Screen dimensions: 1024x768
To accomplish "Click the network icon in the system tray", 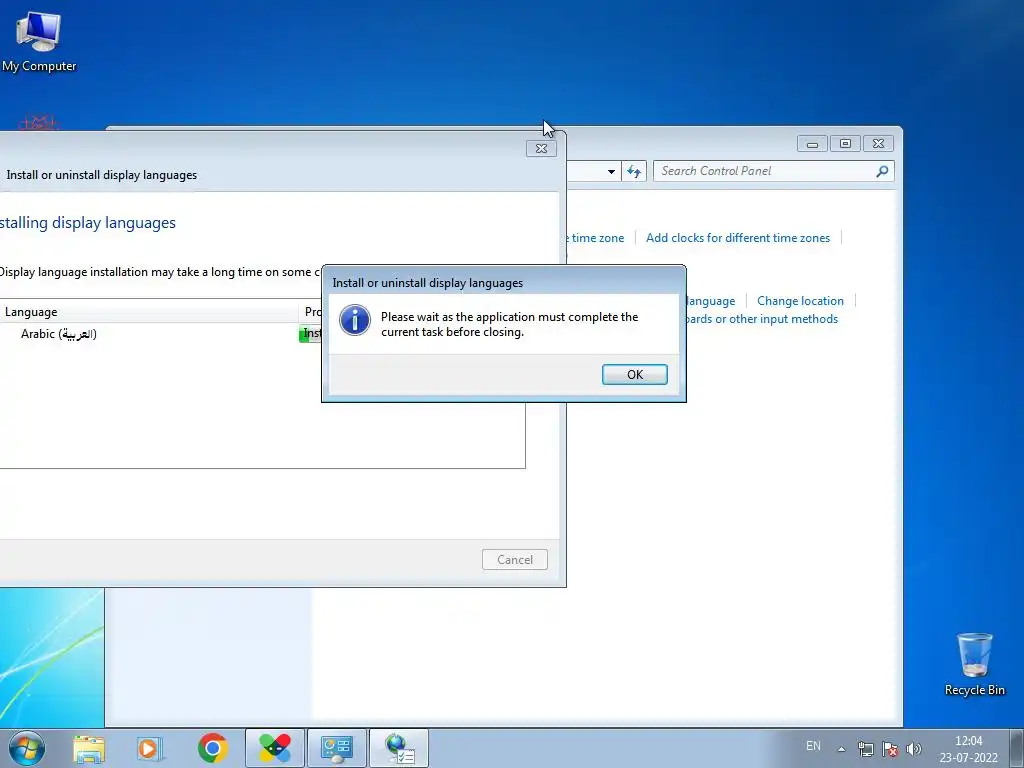I will point(866,749).
